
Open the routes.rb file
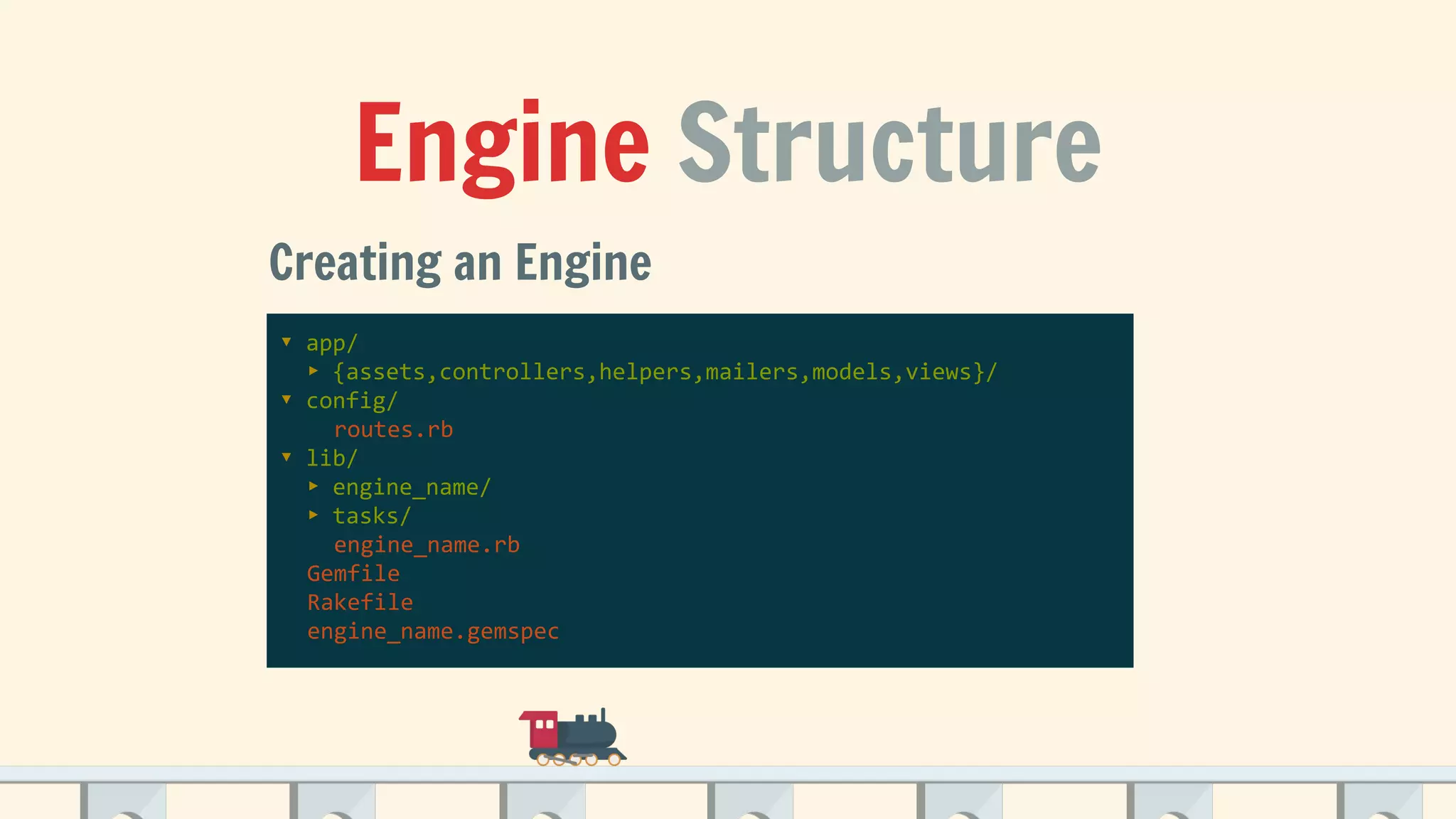point(393,429)
